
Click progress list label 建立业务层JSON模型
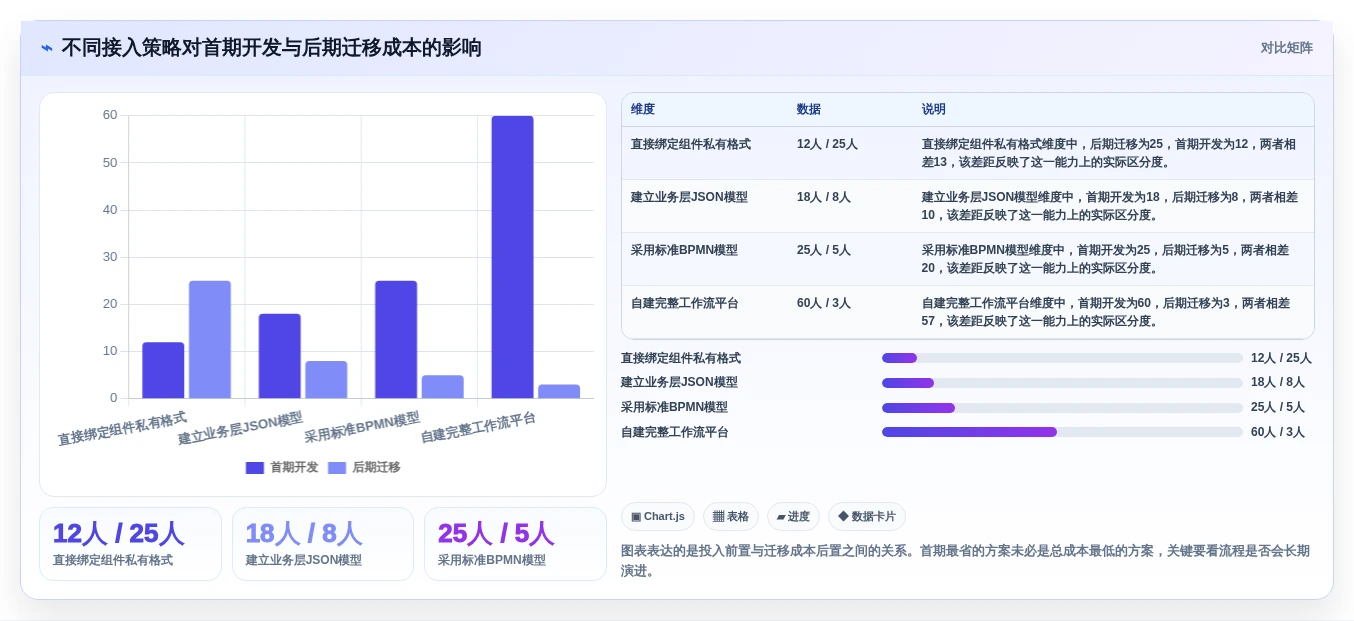pos(679,382)
